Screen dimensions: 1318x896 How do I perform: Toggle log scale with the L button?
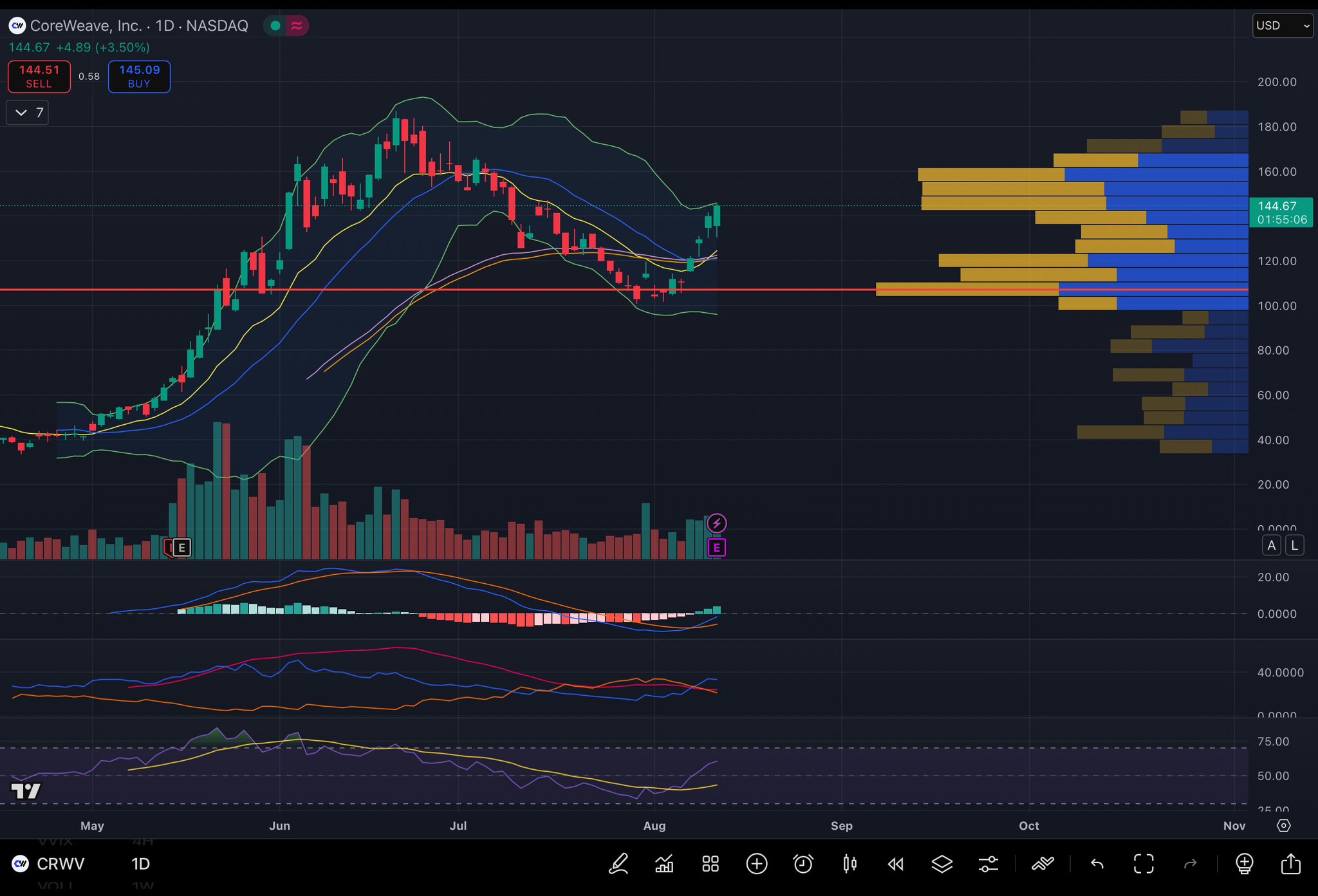point(1294,546)
